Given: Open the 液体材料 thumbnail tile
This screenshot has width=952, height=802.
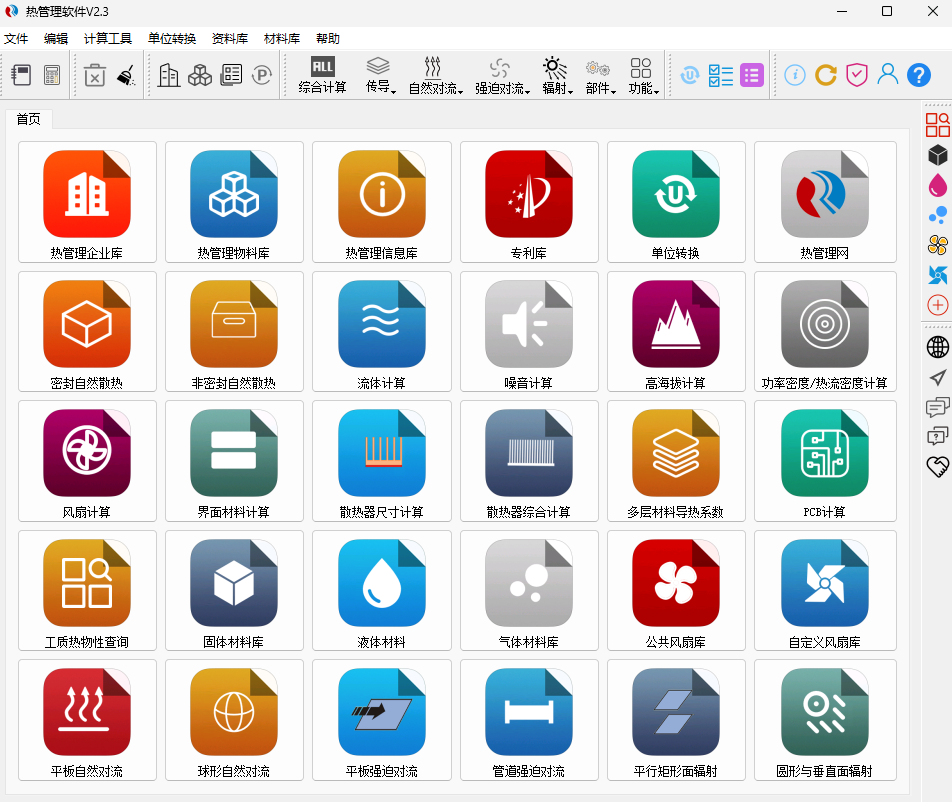Looking at the screenshot, I should point(381,590).
